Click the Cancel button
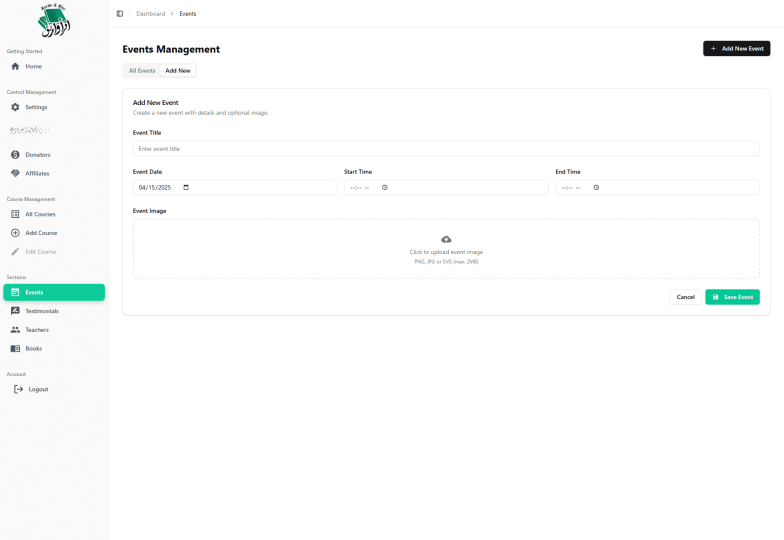The height and width of the screenshot is (540, 784). (686, 297)
